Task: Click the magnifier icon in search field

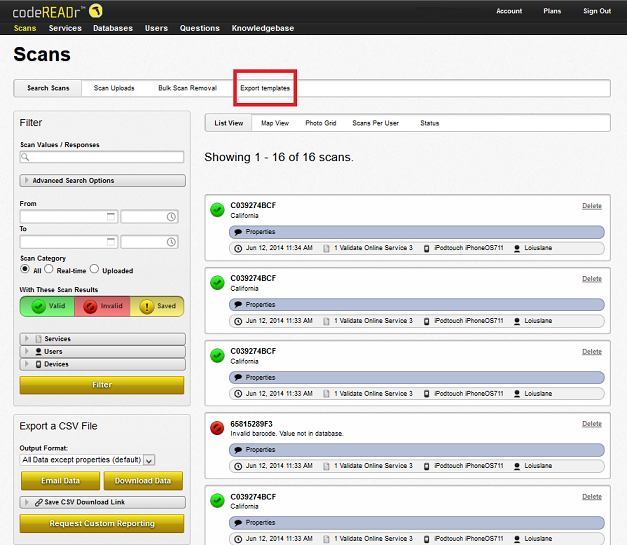Action: click(x=25, y=157)
